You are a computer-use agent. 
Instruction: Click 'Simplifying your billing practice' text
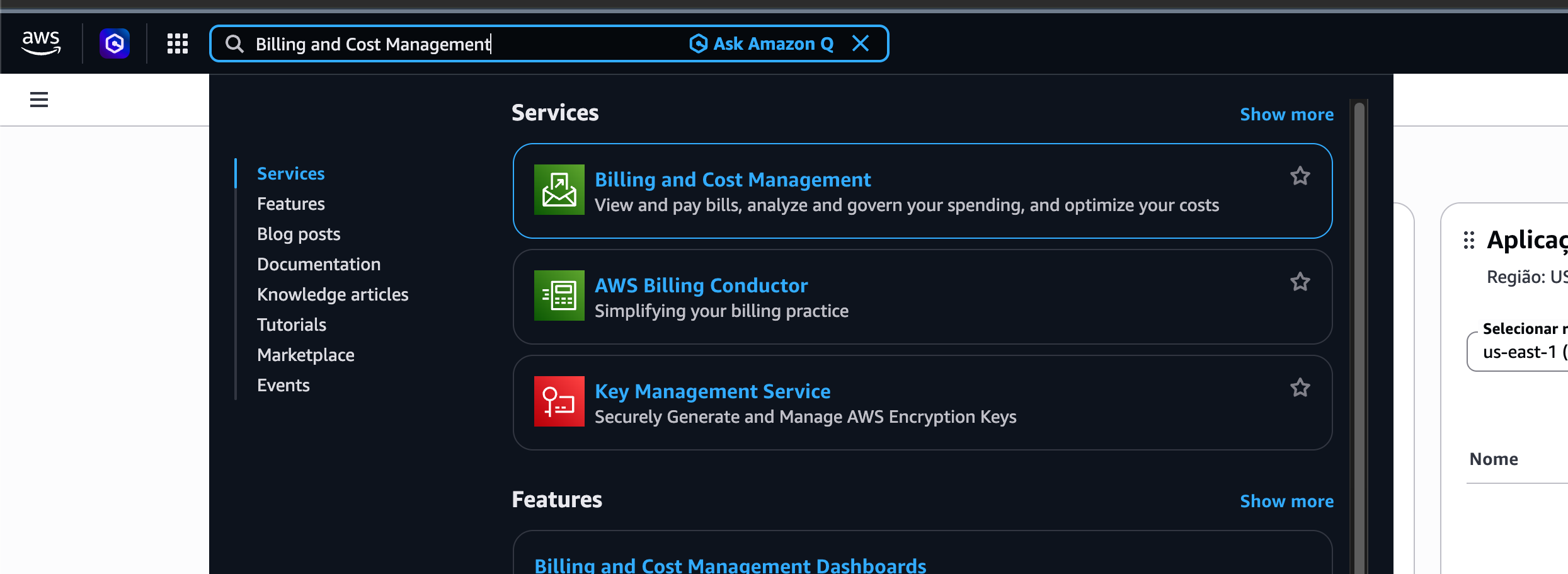tap(721, 311)
